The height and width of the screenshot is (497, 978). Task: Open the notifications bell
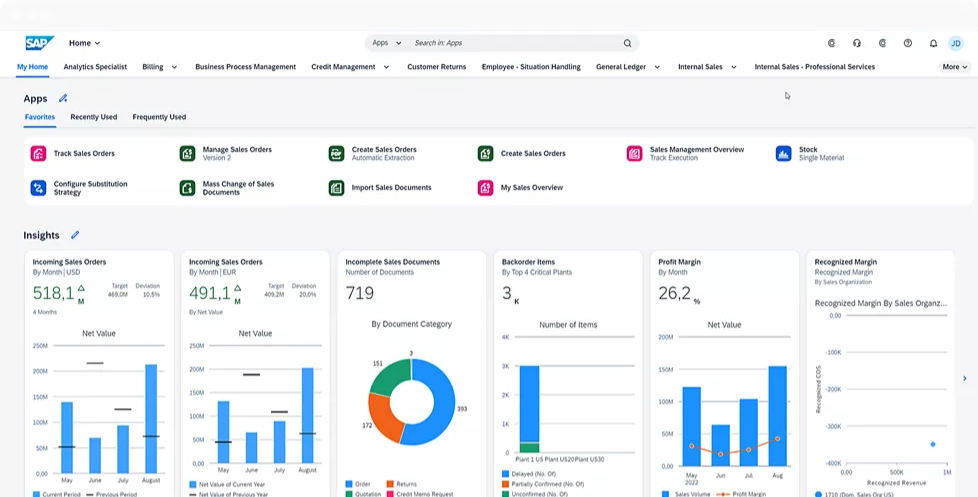pyautogui.click(x=933, y=43)
